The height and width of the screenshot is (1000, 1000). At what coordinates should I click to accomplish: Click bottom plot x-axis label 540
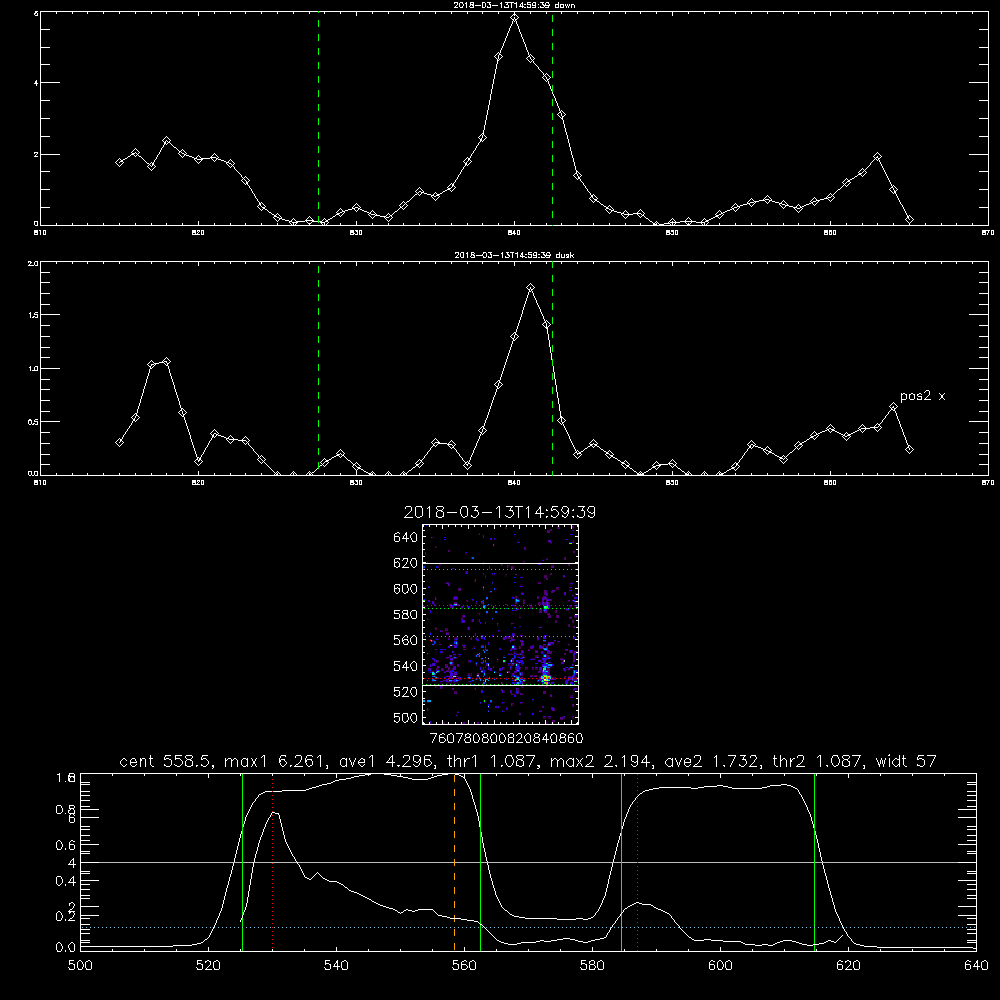tap(336, 966)
